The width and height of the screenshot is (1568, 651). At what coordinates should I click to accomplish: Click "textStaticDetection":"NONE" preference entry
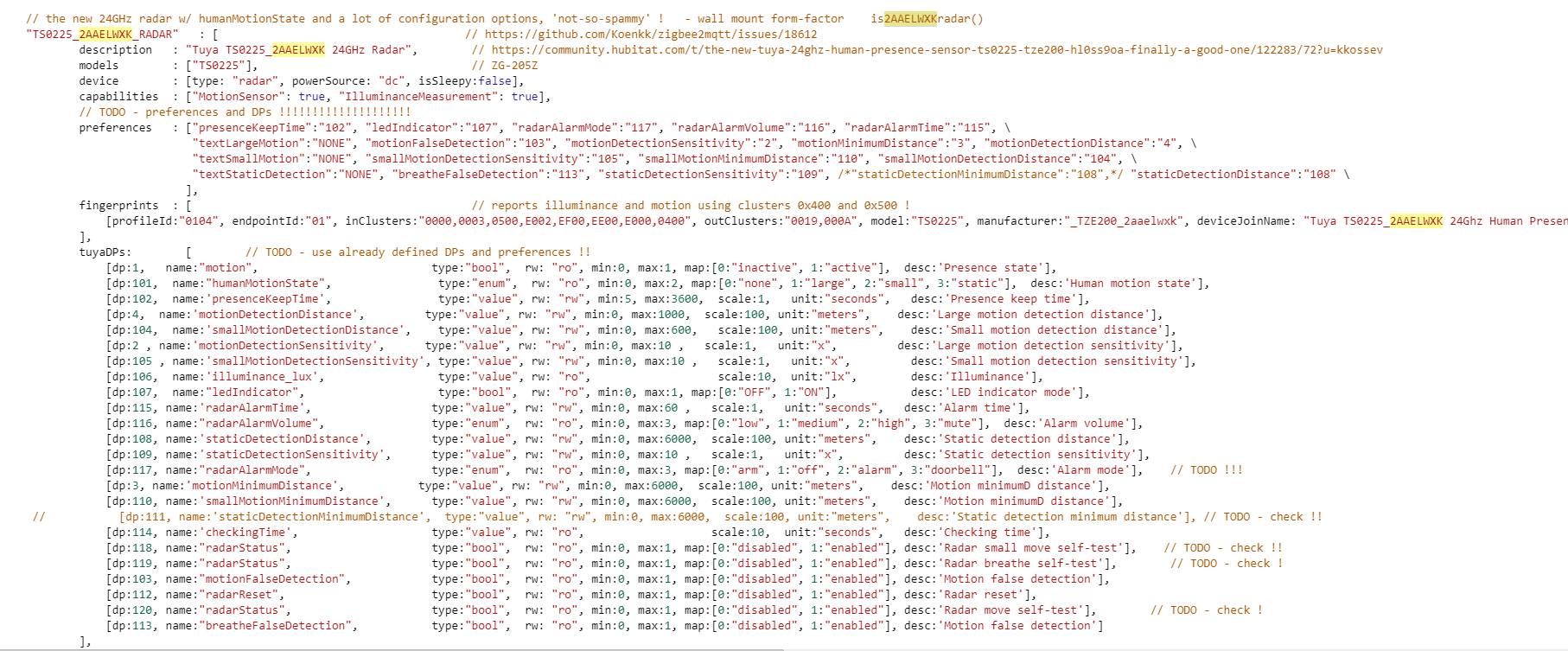[x=285, y=175]
